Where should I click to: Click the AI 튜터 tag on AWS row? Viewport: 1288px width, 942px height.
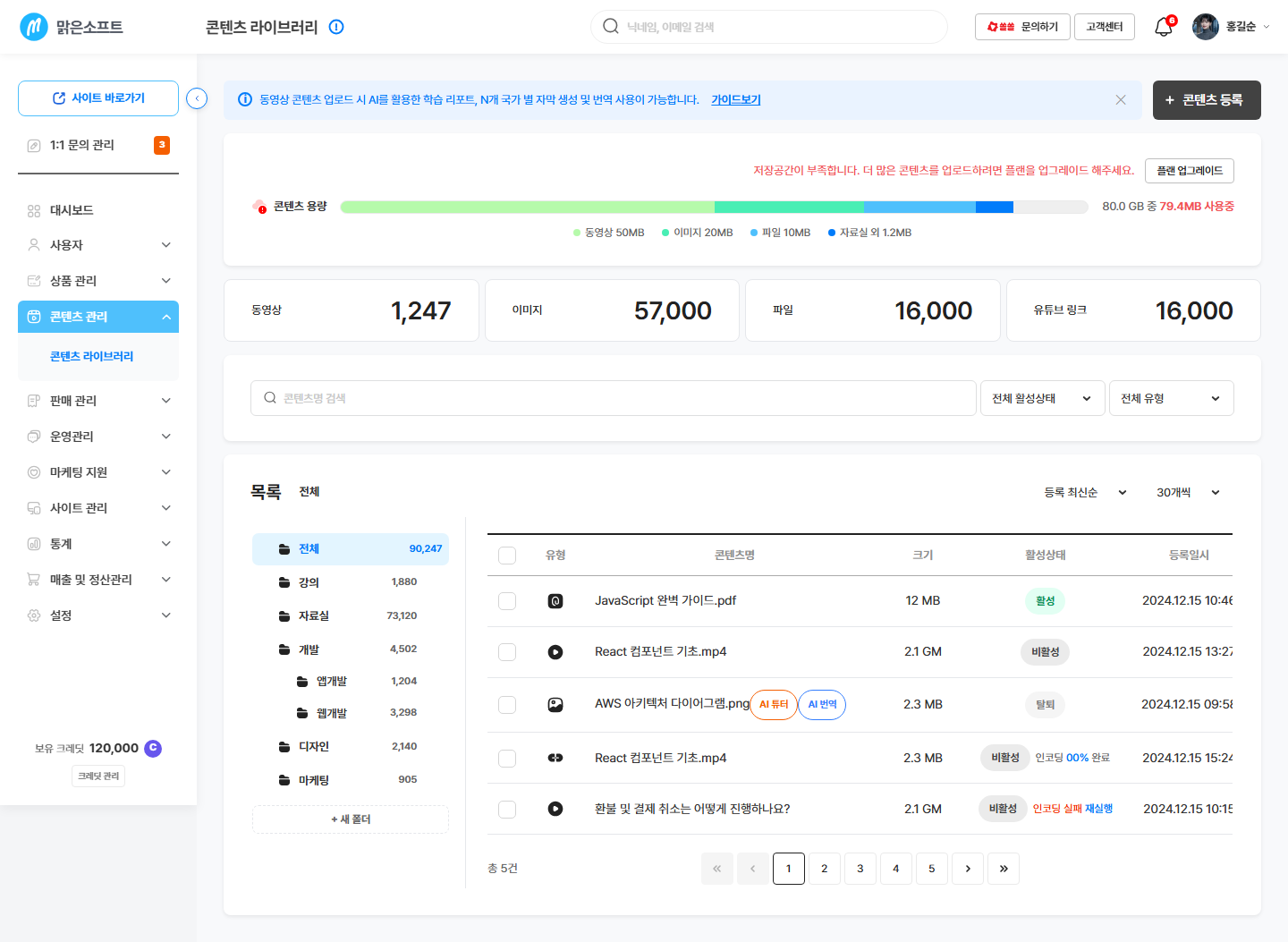[x=774, y=705]
